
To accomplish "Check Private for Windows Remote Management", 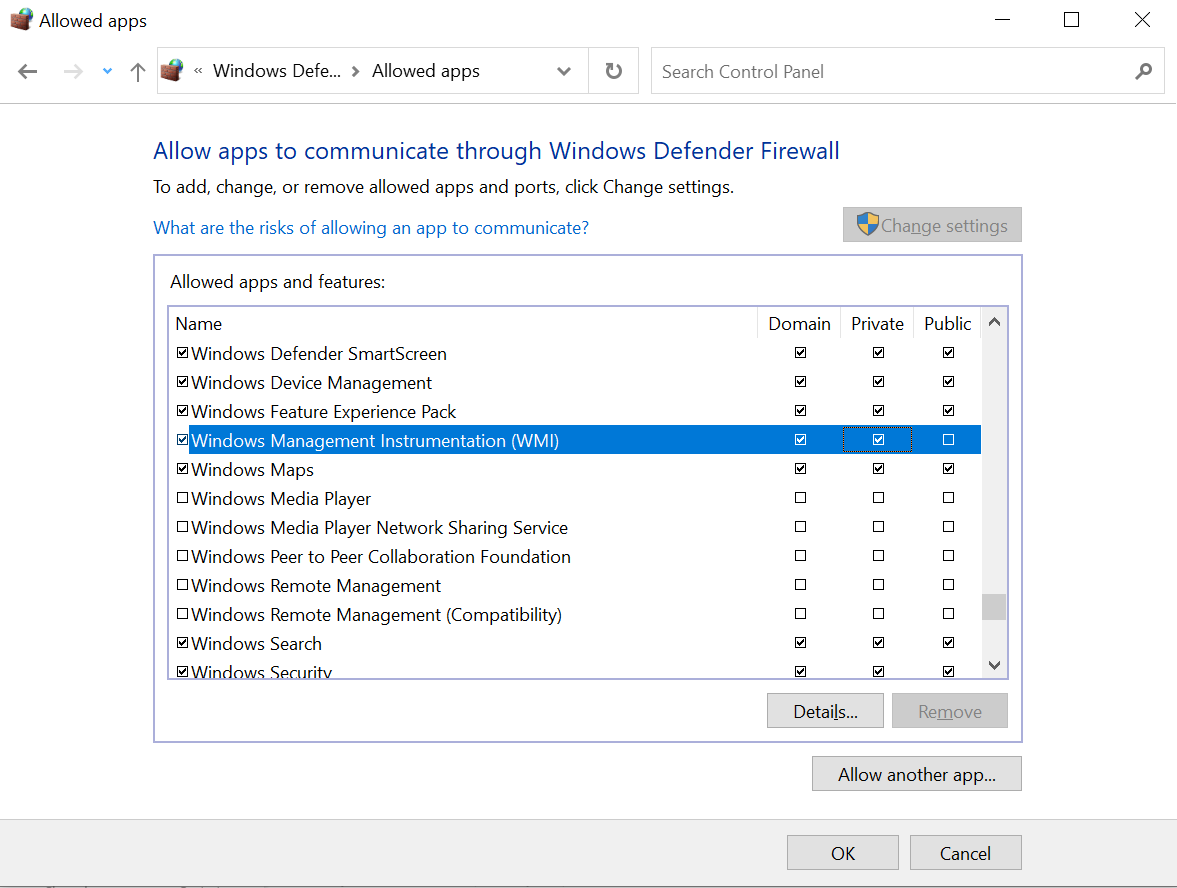I will [x=878, y=585].
